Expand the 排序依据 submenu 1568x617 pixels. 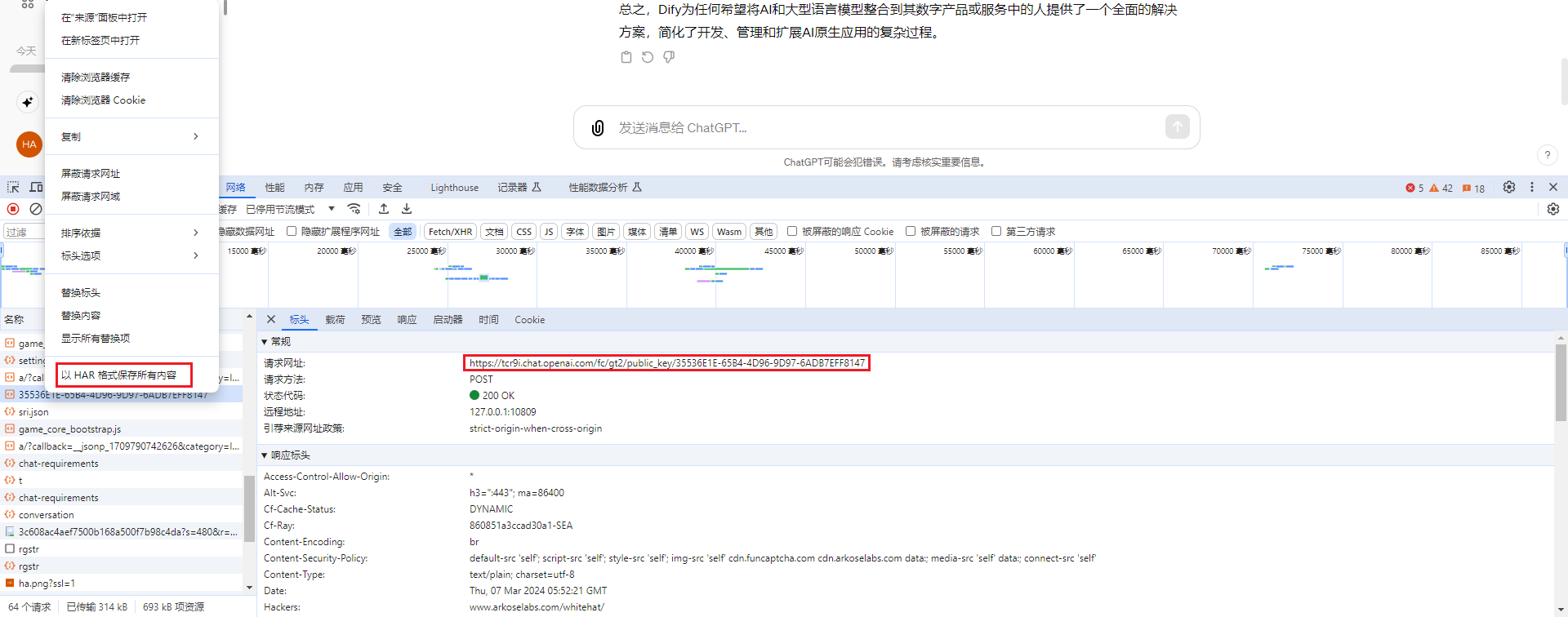pos(131,233)
